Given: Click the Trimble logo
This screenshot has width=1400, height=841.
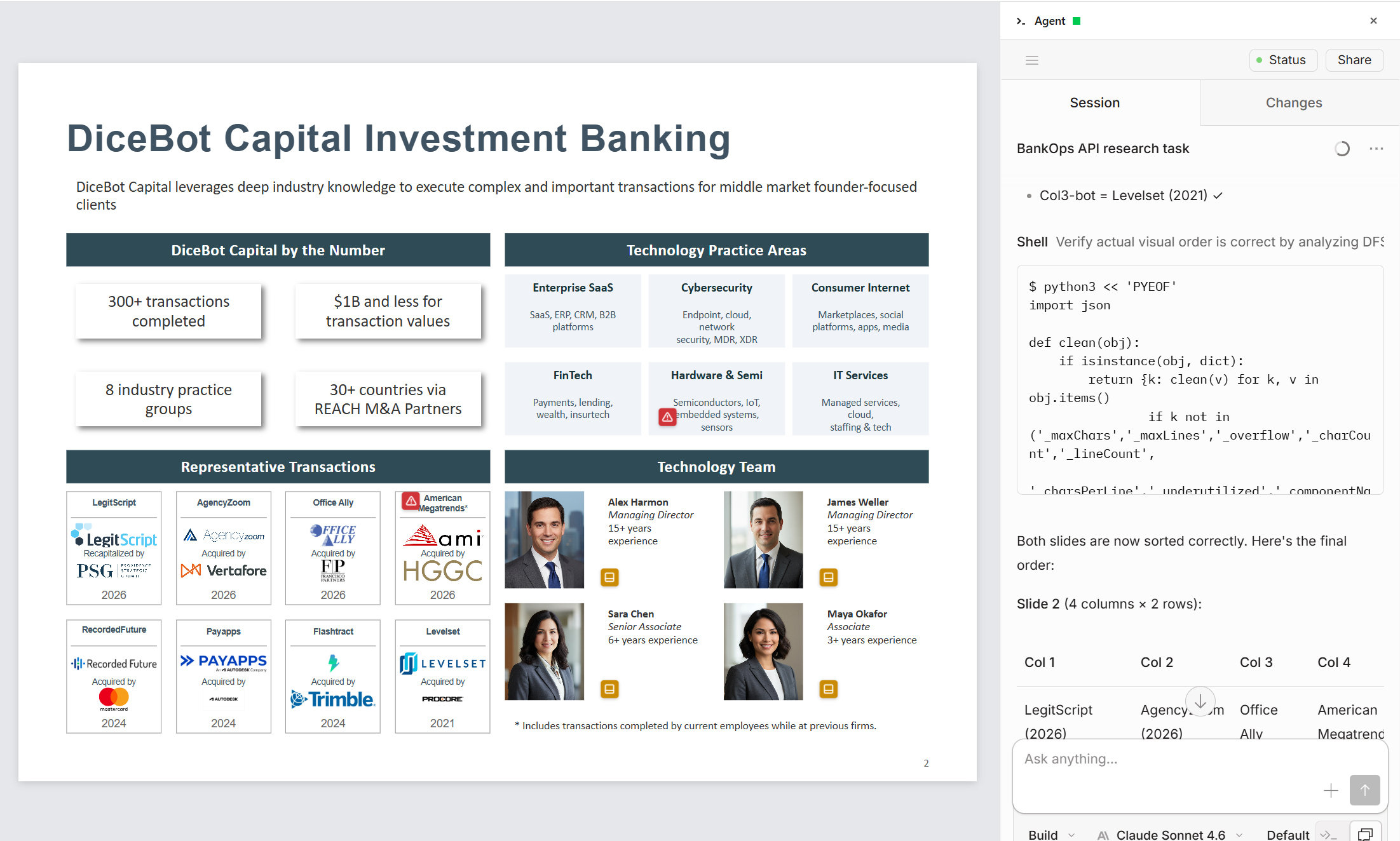Looking at the screenshot, I should pos(333,699).
